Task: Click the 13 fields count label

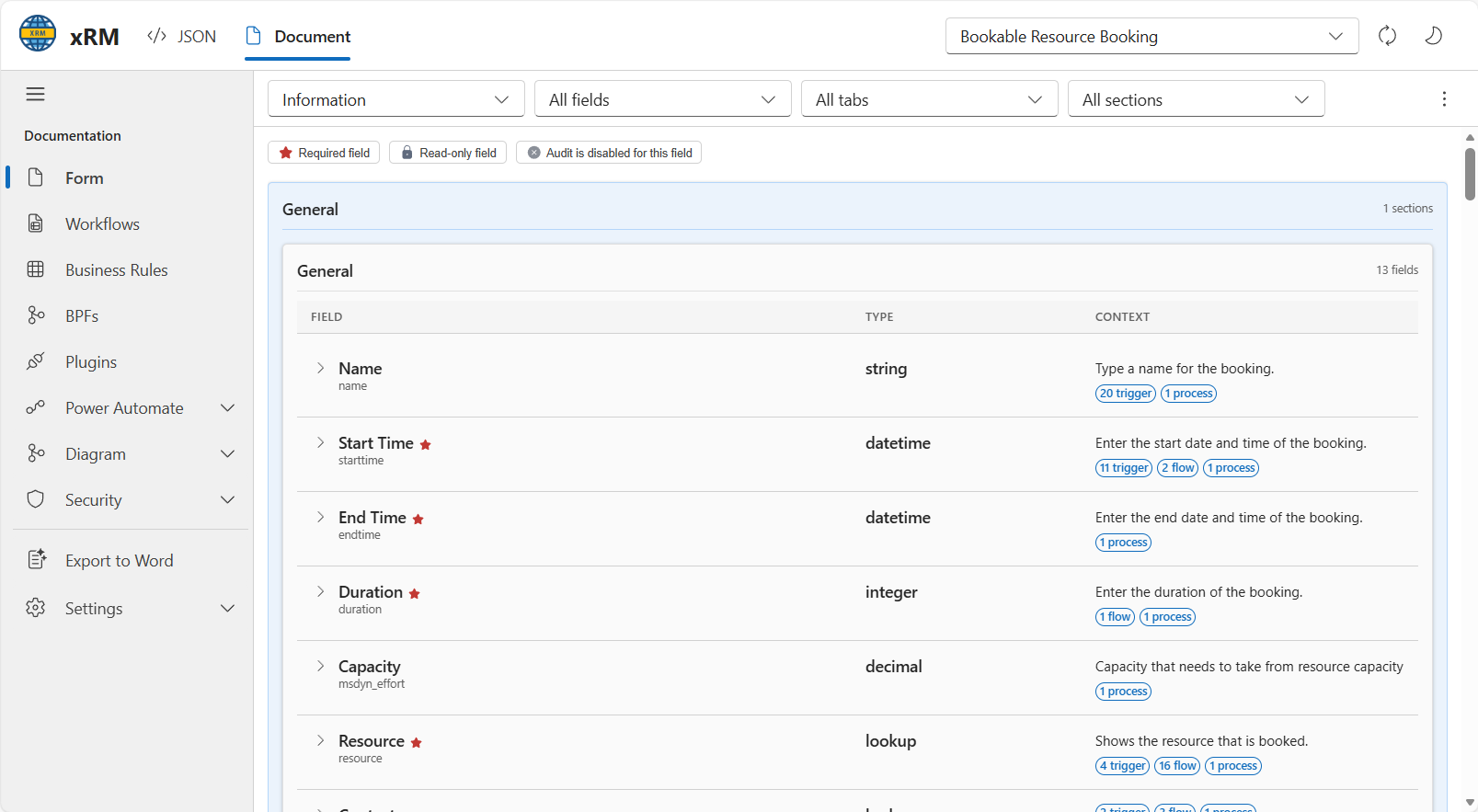Action: [1396, 269]
